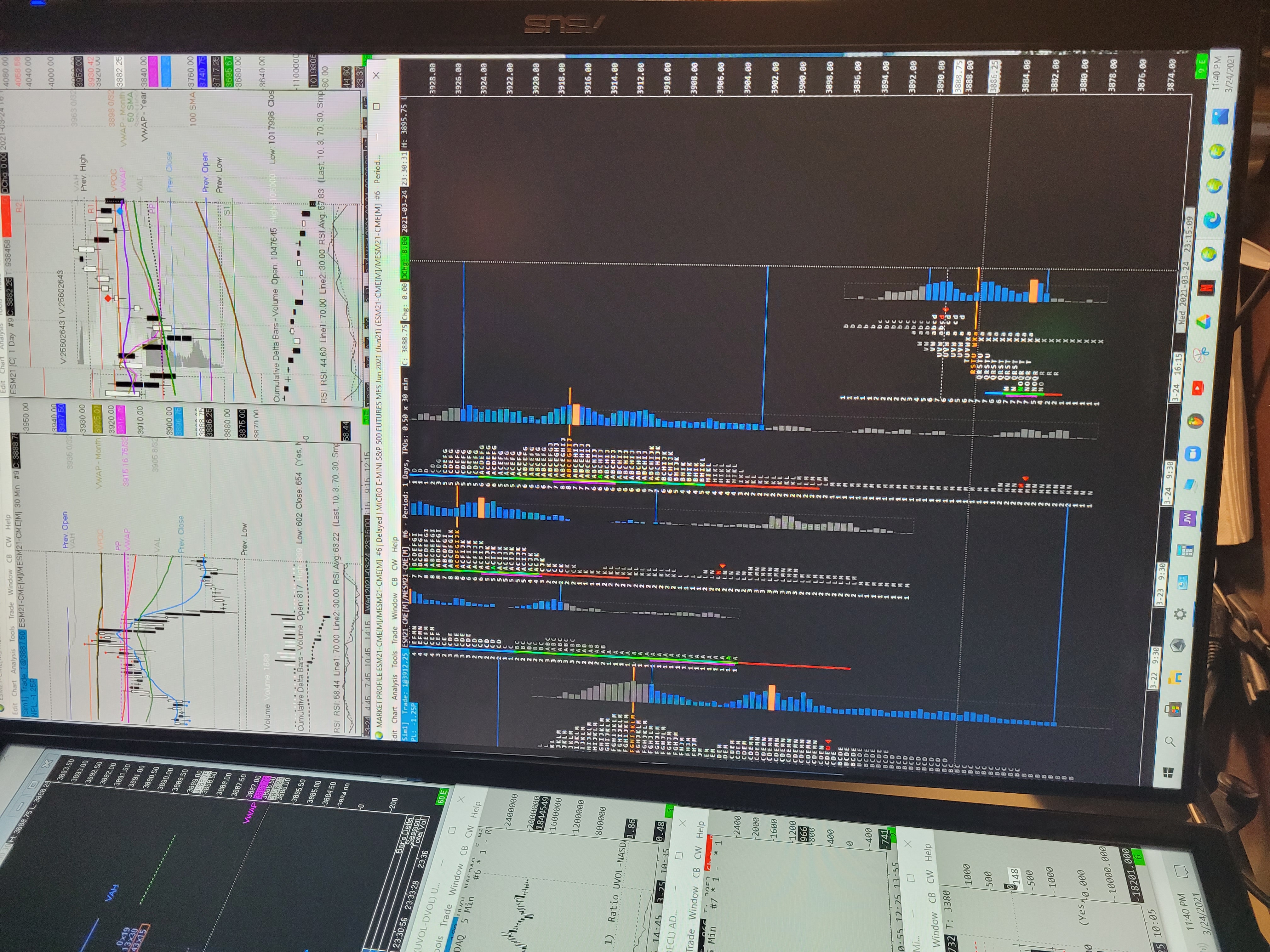Click the Market Profile window title globe icon
Viewport: 1270px width, 952px height.
(378, 735)
